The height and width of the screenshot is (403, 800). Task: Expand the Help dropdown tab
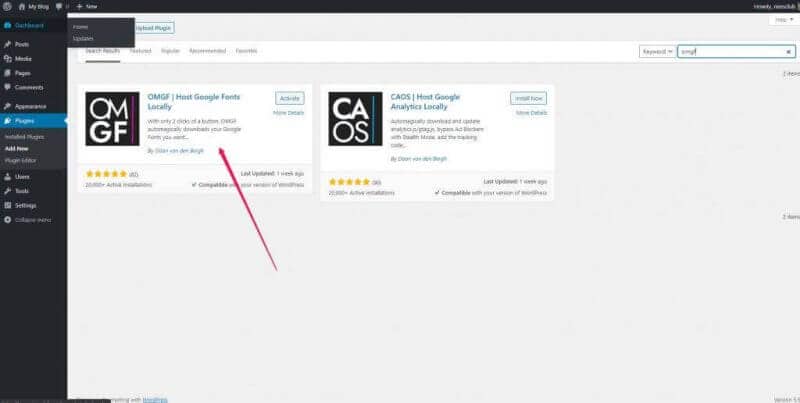pos(784,20)
